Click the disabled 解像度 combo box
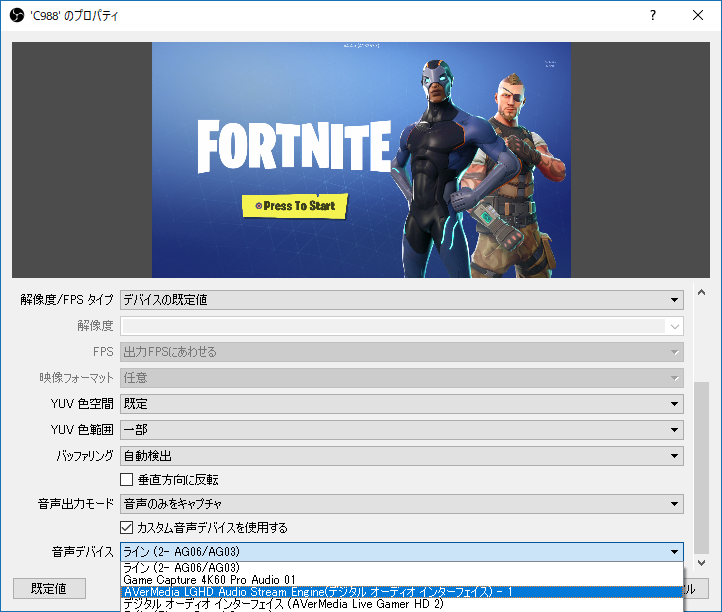Viewport: 722px width, 612px height. (402, 326)
